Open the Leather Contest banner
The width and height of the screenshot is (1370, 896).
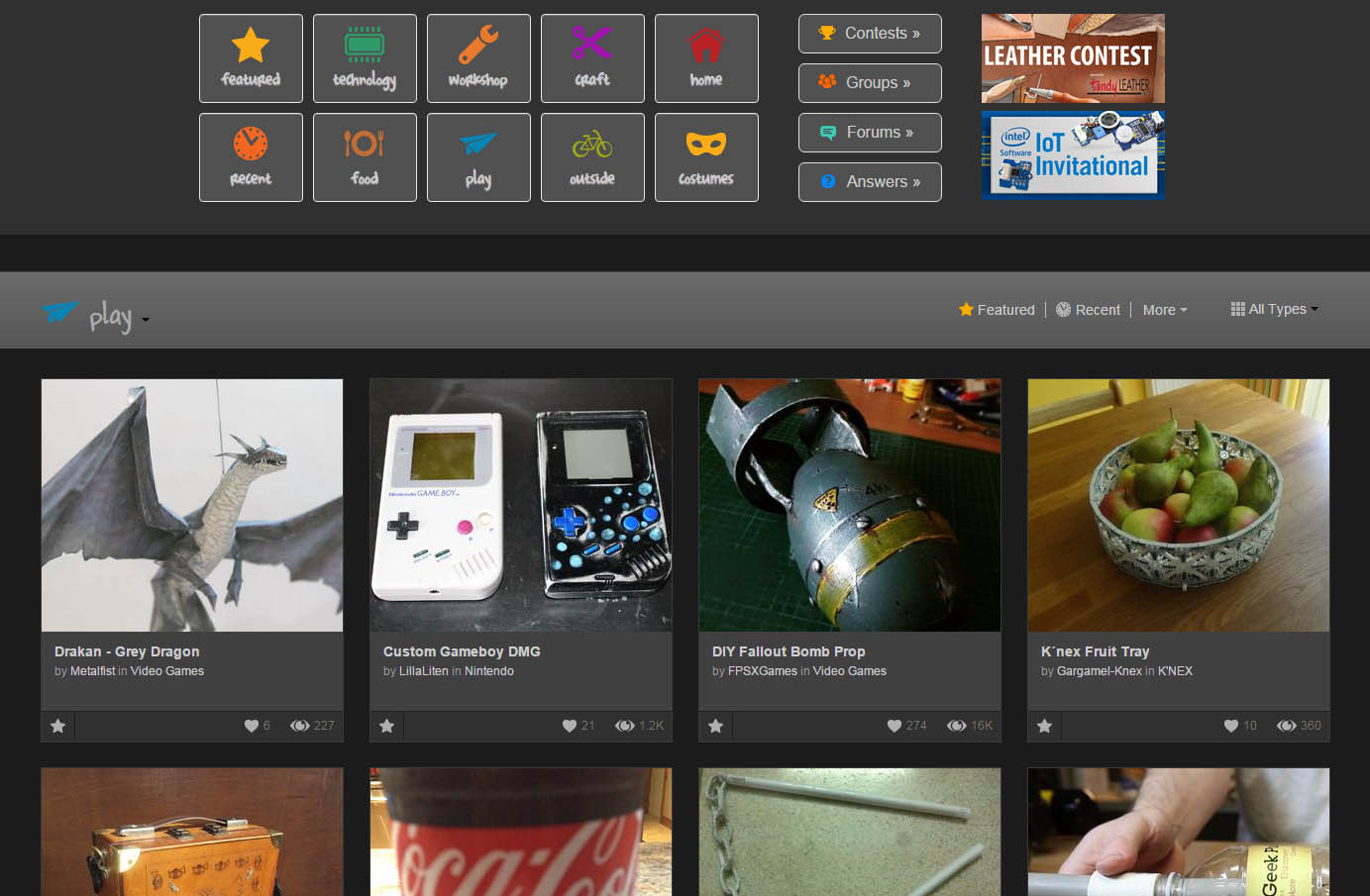pos(1073,57)
